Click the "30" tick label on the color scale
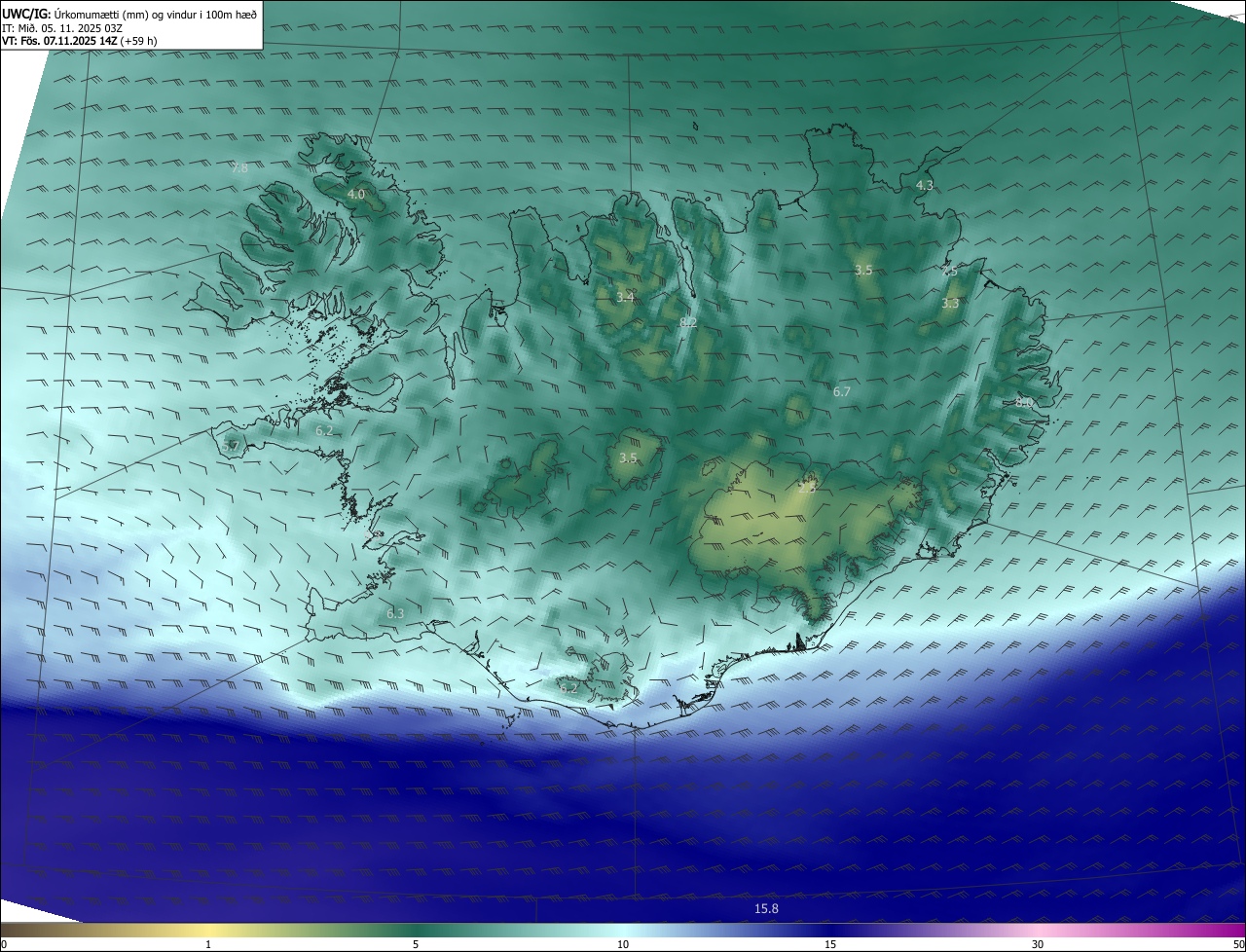The image size is (1246, 952). 1038,944
